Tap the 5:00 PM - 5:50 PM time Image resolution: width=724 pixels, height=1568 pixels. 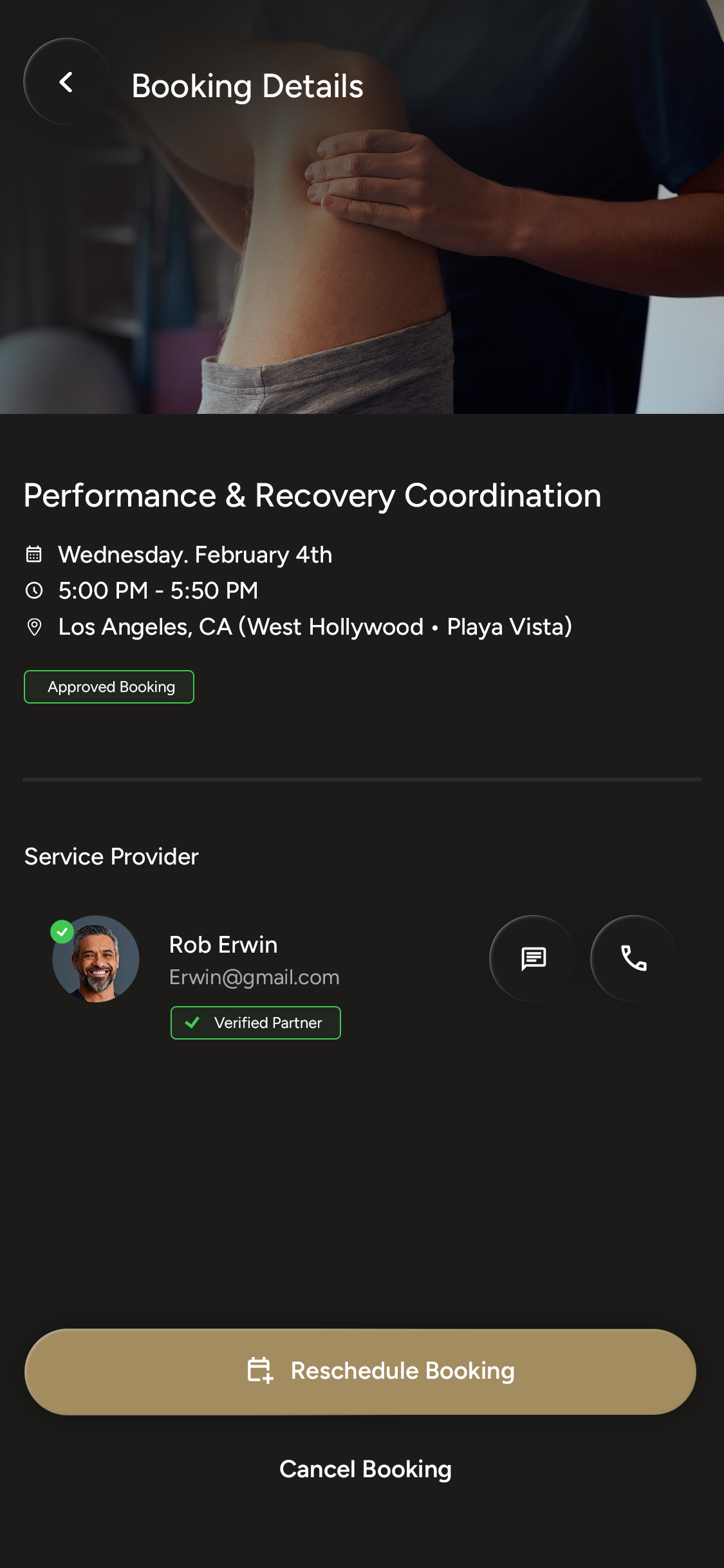(x=158, y=590)
